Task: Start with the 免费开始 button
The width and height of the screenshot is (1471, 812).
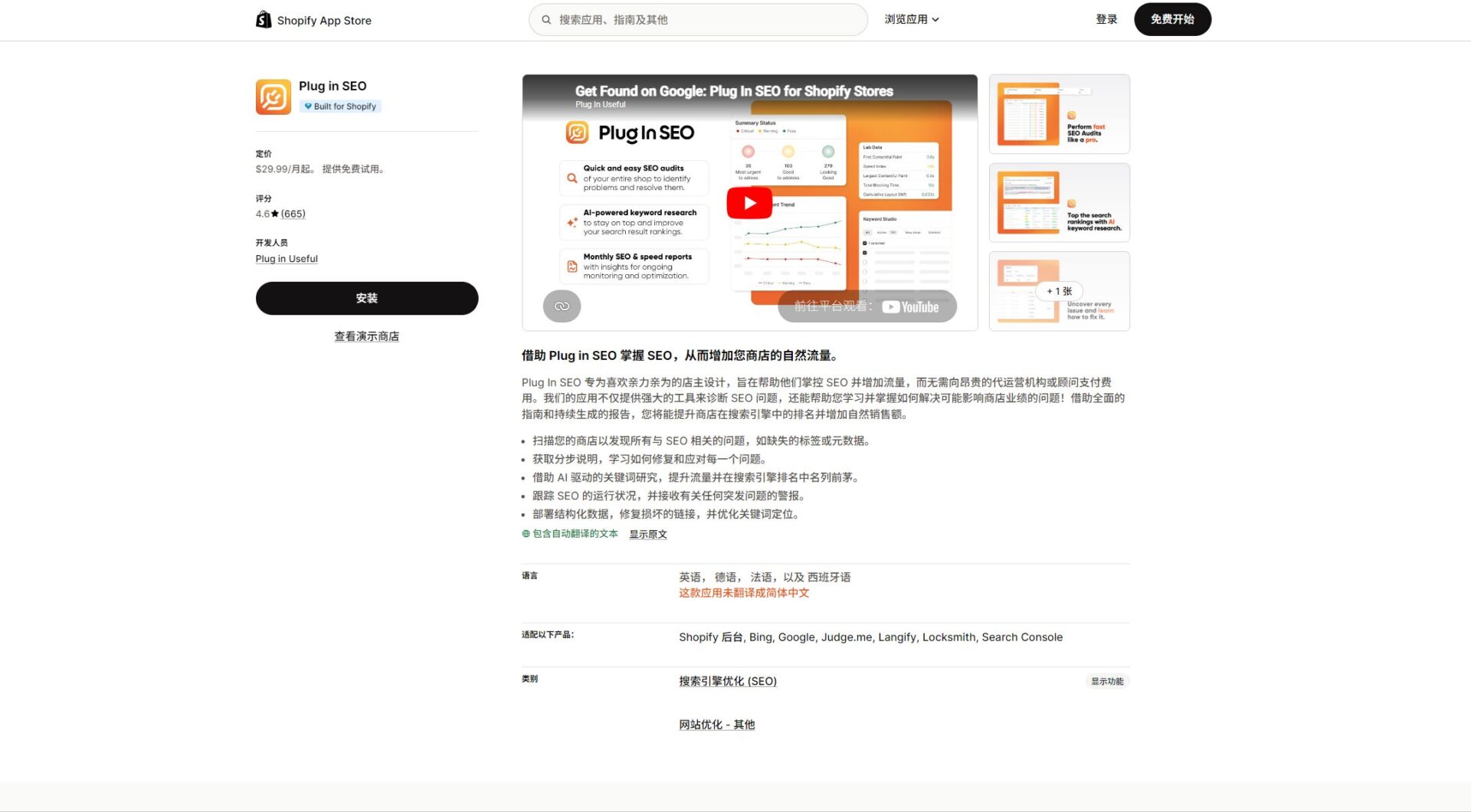Action: (x=1172, y=19)
